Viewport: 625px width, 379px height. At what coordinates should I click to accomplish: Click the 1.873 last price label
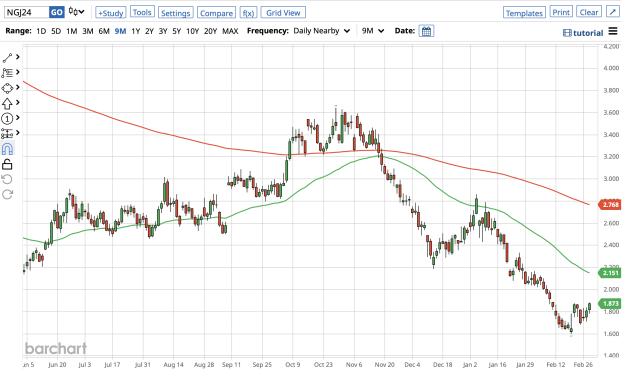pyautogui.click(x=610, y=304)
